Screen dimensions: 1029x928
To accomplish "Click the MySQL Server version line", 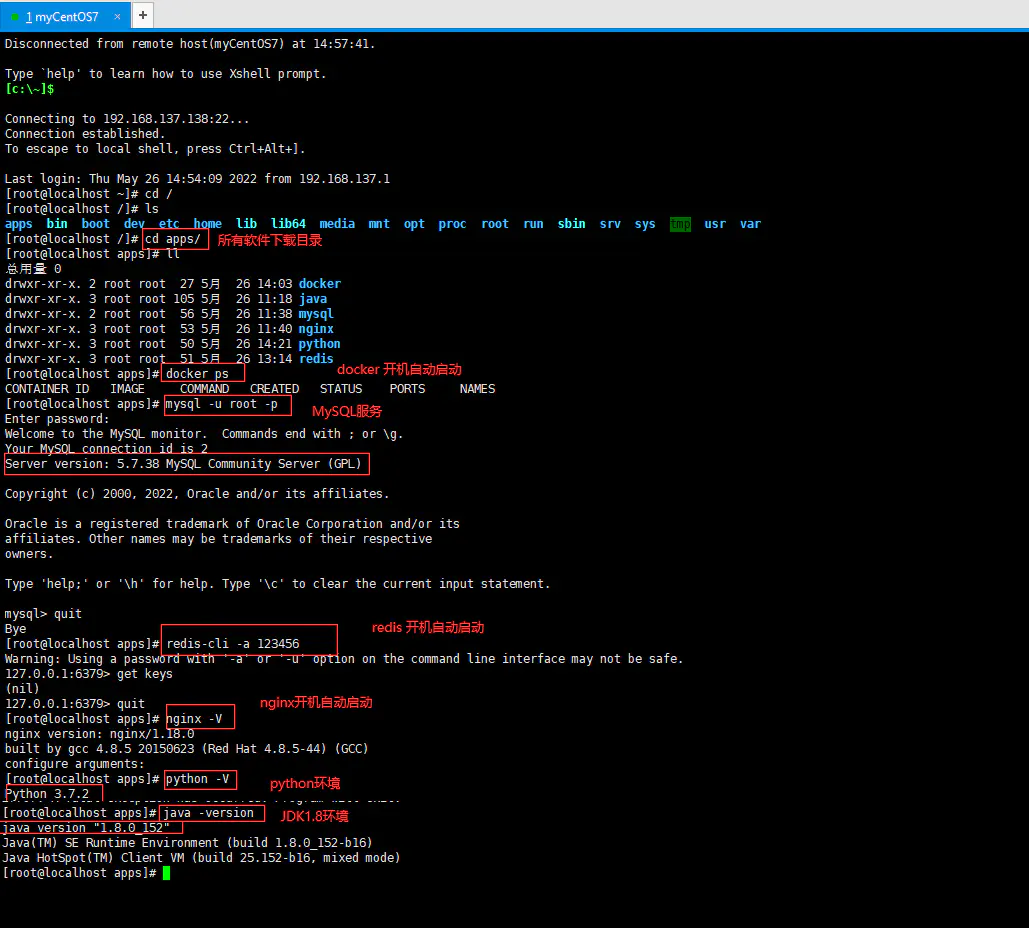I will (x=186, y=464).
